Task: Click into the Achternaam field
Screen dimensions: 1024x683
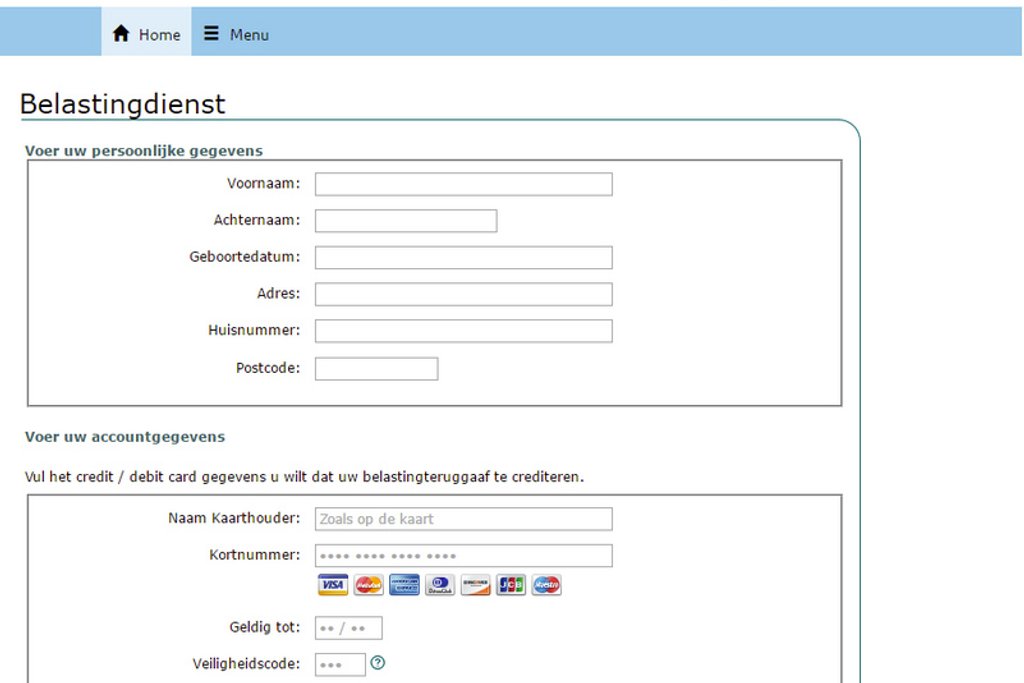Action: coord(405,221)
